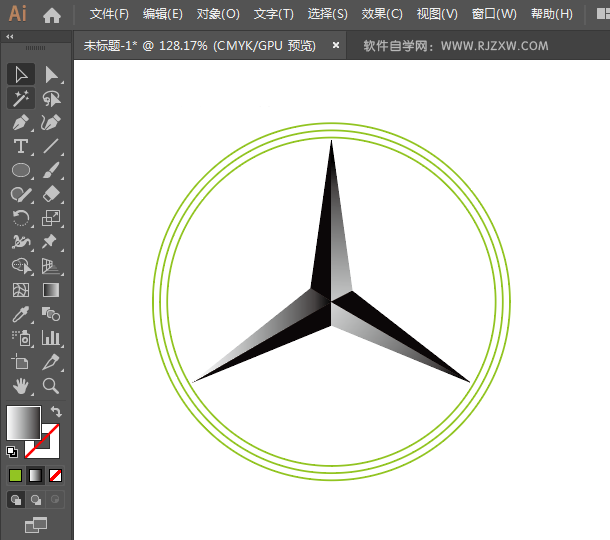610x540 pixels.
Task: Enable Draw Behind mode
Action: click(36, 500)
